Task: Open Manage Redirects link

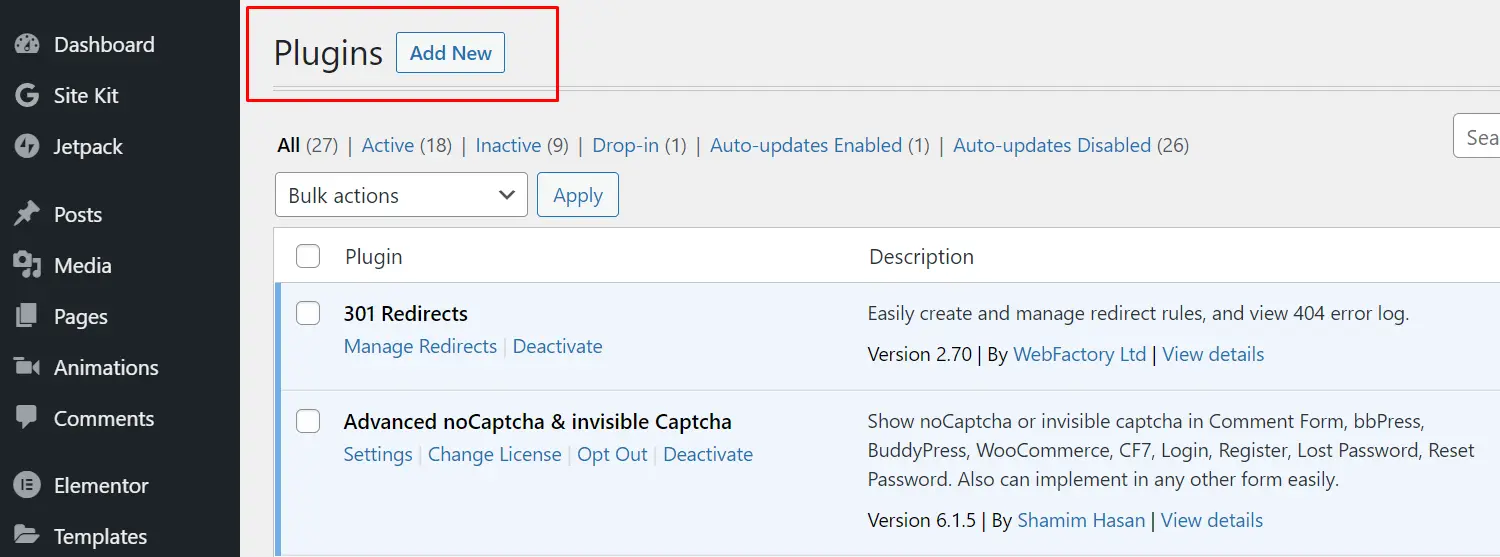Action: [x=420, y=346]
